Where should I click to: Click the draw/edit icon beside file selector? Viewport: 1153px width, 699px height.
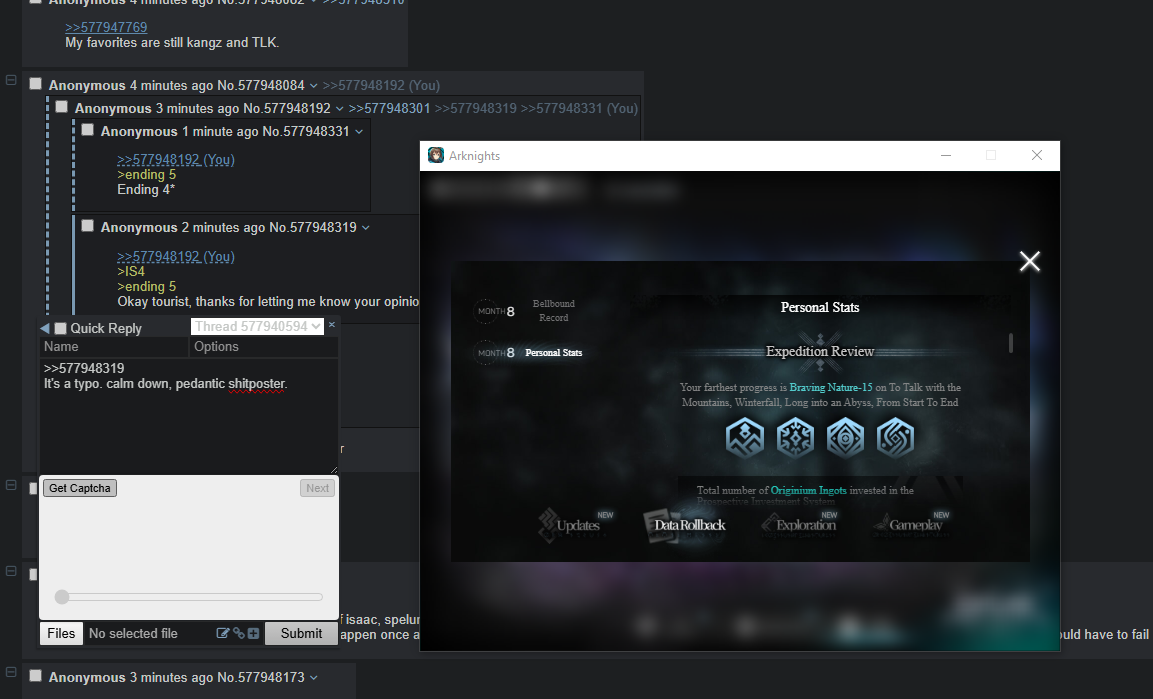[x=223, y=633]
